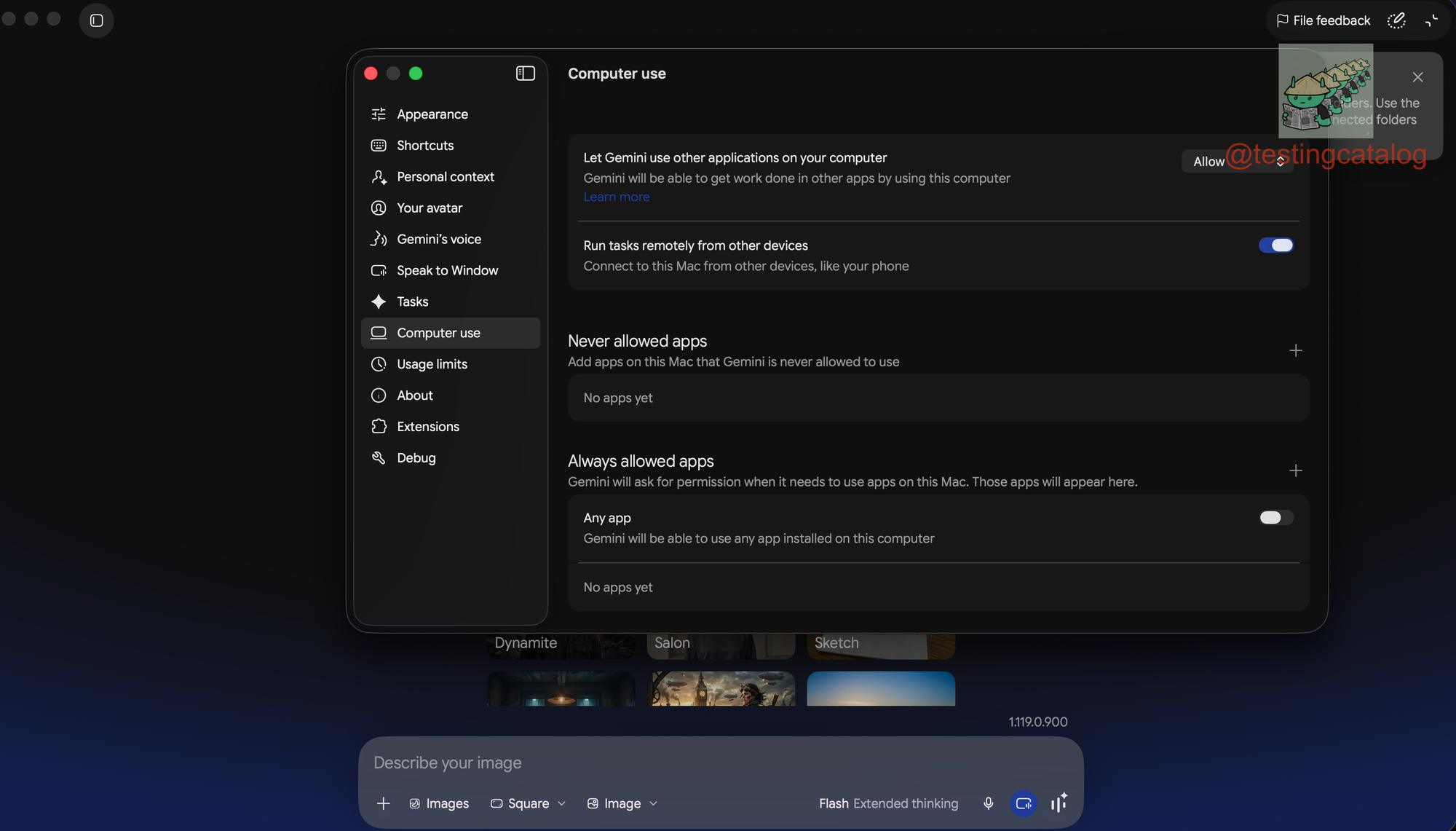This screenshot has width=1456, height=831.
Task: Select Speak to Window section
Action: tap(450, 271)
